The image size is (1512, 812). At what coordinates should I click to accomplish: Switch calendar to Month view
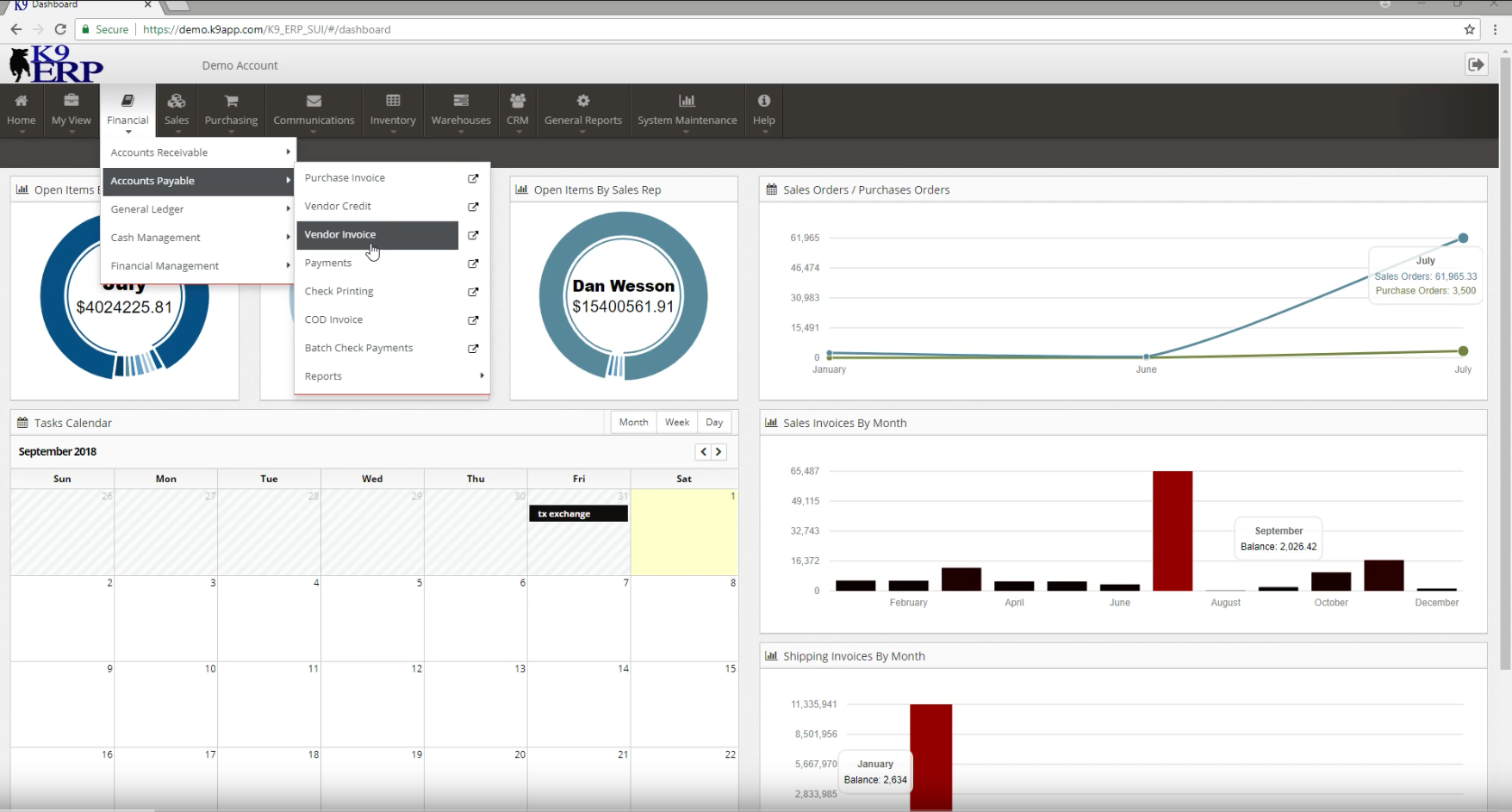pyautogui.click(x=633, y=422)
